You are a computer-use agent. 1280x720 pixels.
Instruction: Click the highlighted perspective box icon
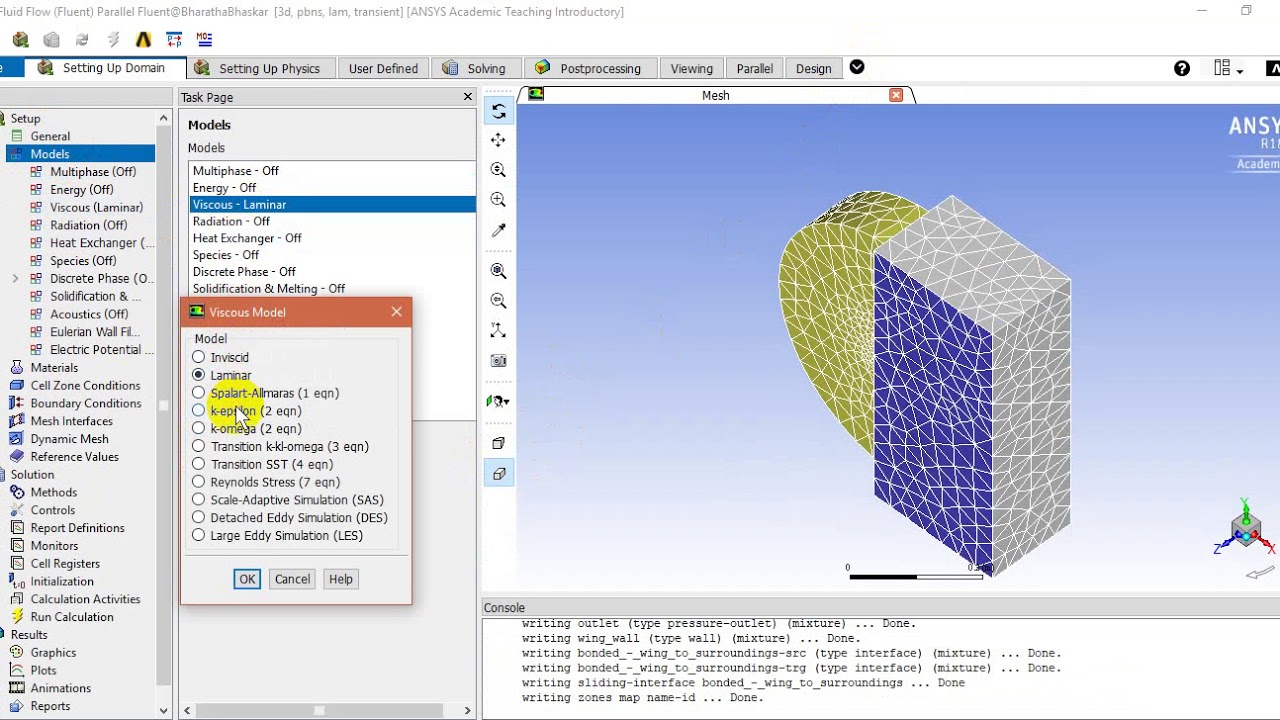(498, 473)
